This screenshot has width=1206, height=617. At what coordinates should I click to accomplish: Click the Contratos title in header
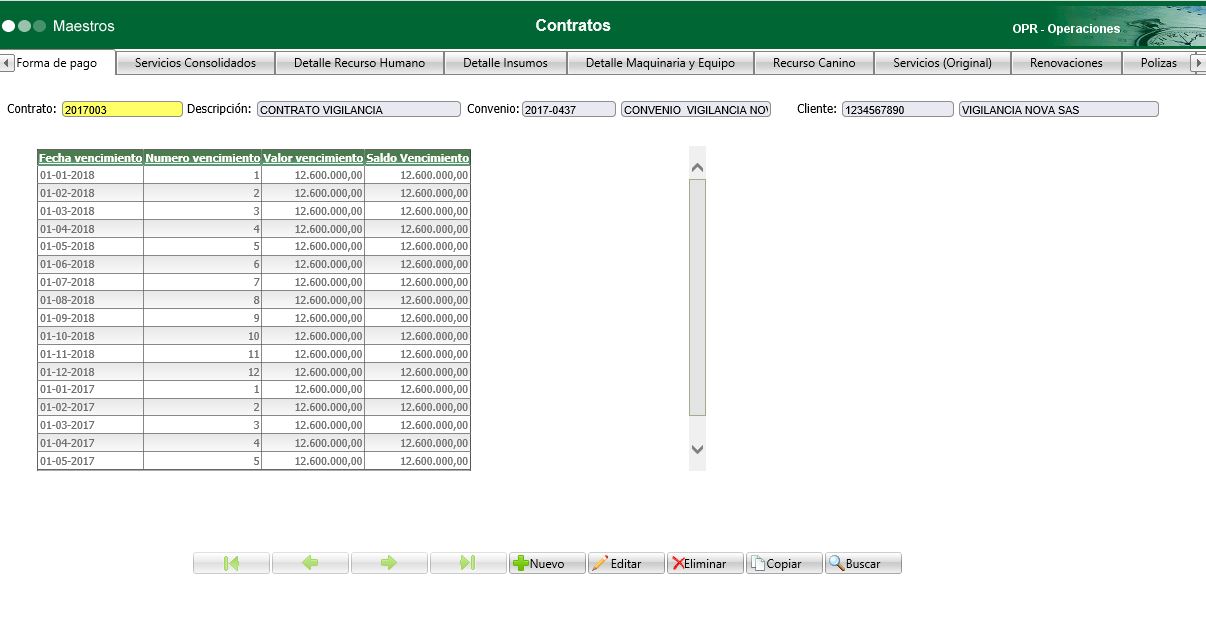pyautogui.click(x=573, y=25)
